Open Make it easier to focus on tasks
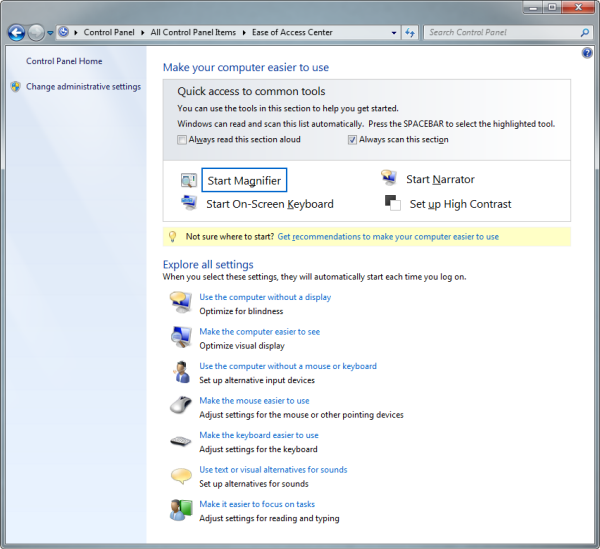The image size is (600, 549). click(257, 504)
